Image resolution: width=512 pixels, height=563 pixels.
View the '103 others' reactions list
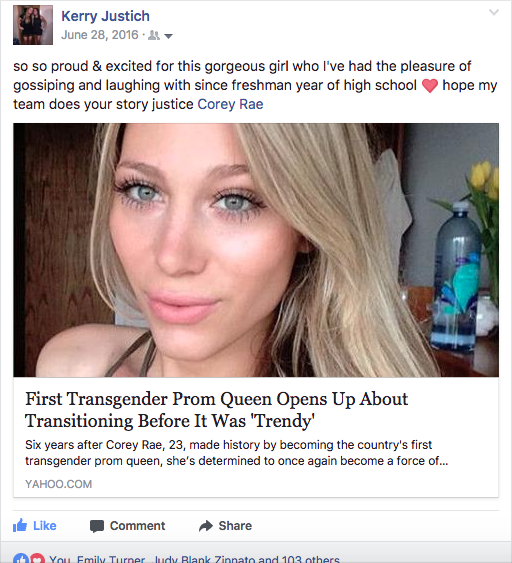pyautogui.click(x=311, y=559)
